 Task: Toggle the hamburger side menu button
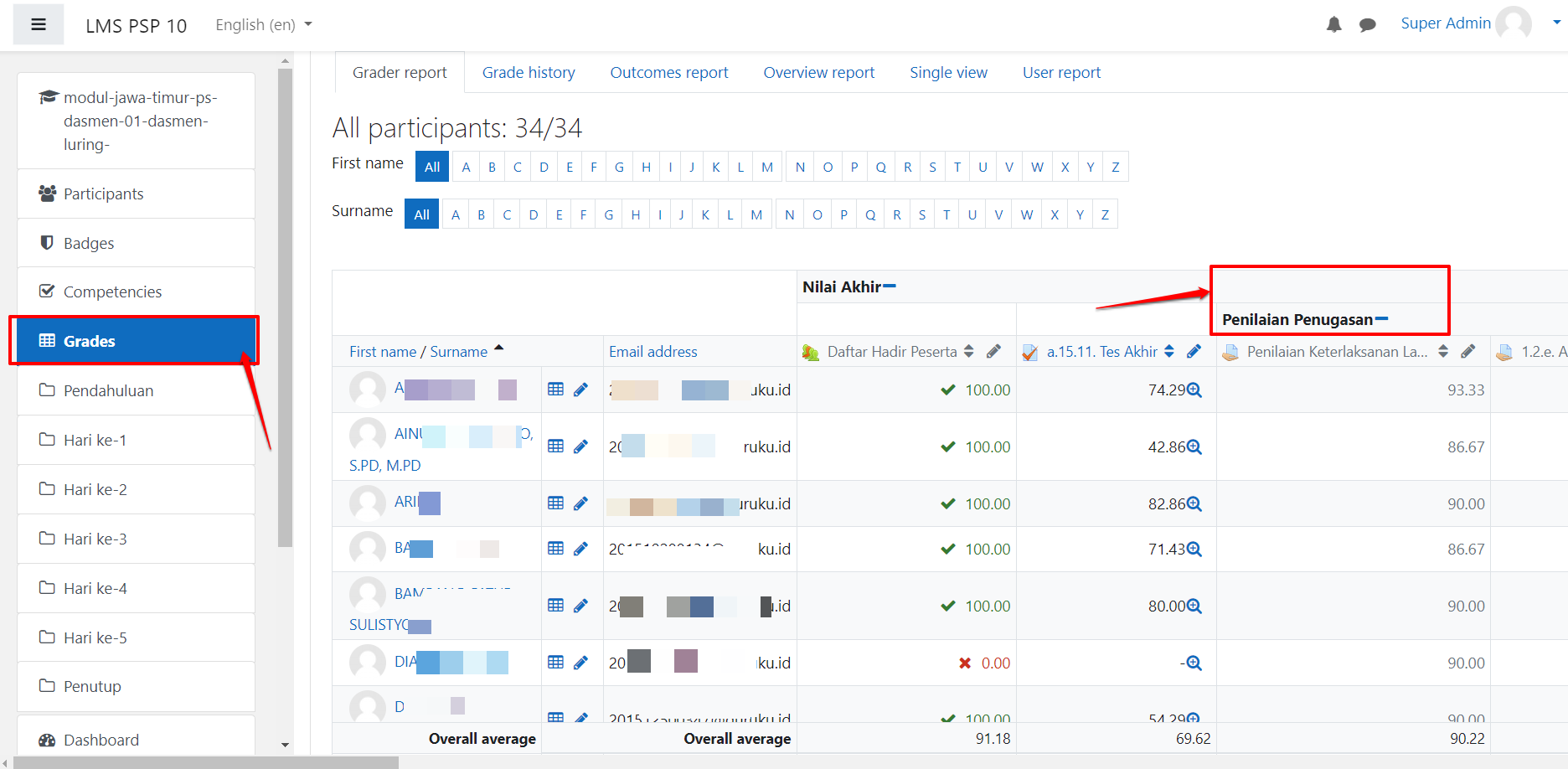click(39, 24)
